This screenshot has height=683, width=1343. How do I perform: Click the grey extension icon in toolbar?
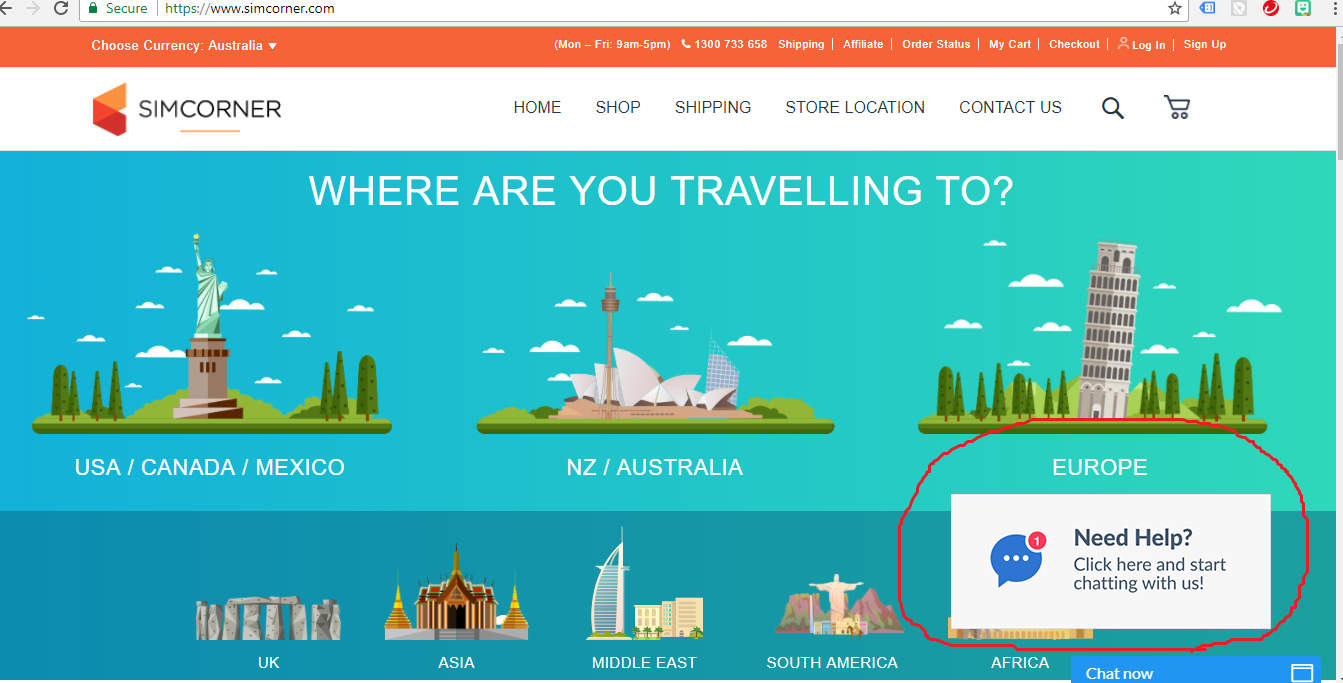pos(1239,8)
